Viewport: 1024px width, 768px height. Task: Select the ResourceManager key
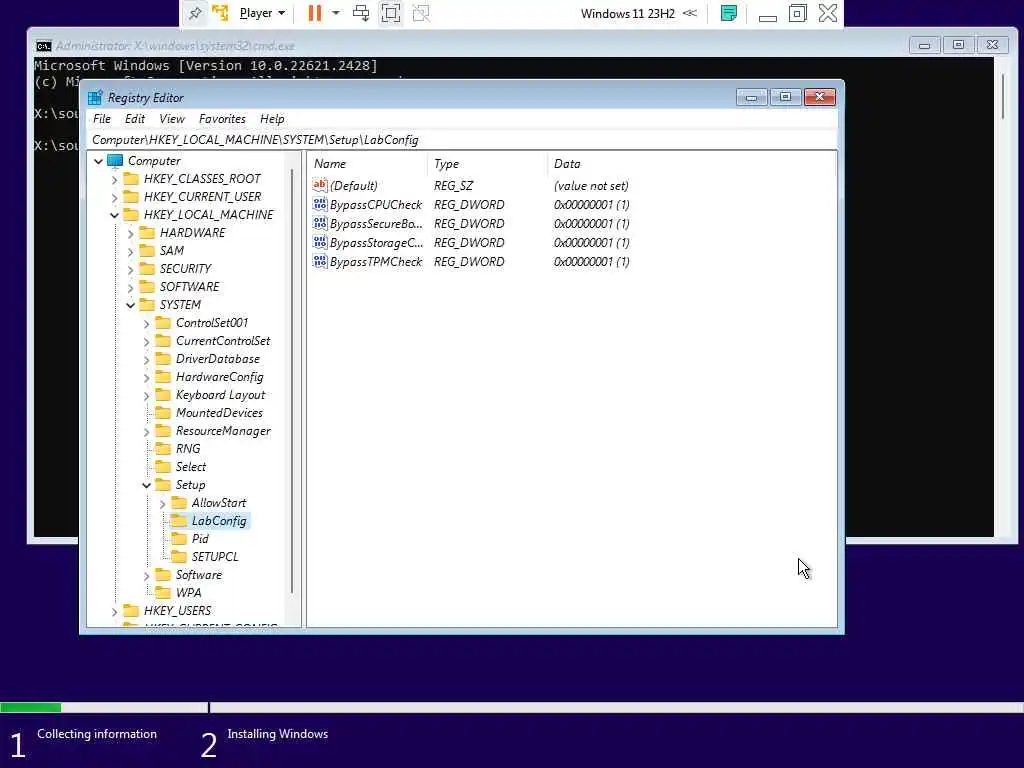(223, 431)
